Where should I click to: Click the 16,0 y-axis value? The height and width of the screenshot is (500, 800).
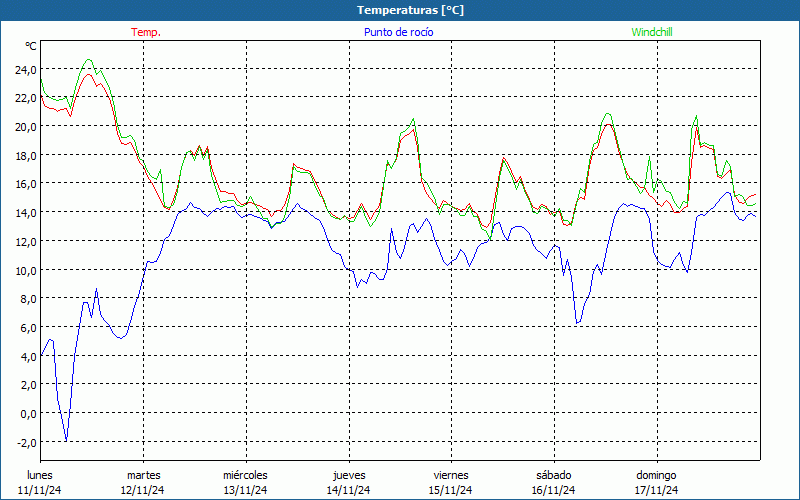26,184
